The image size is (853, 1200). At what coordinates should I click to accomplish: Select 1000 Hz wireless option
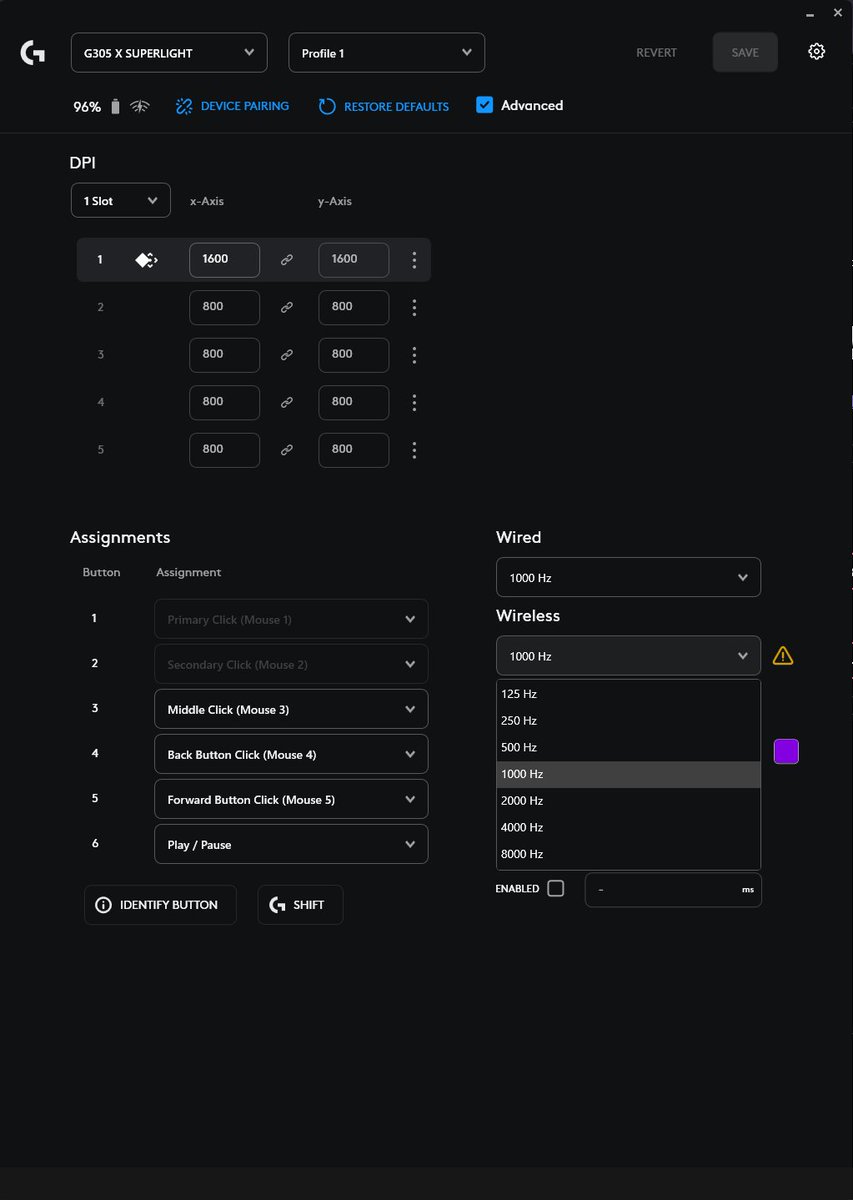[628, 774]
